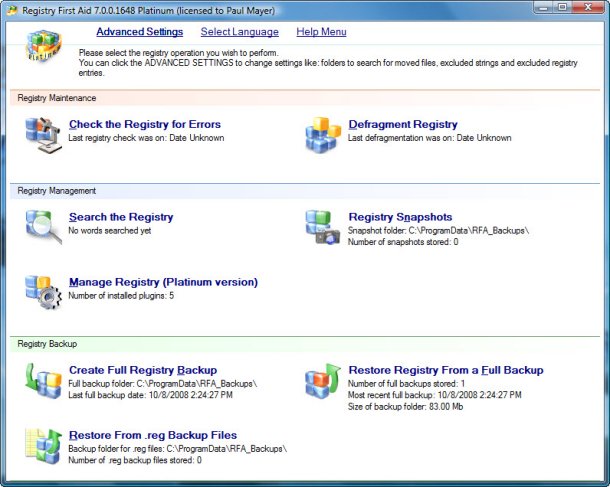610x487 pixels.
Task: Click the Check the Registry for Errors icon
Action: click(x=43, y=134)
